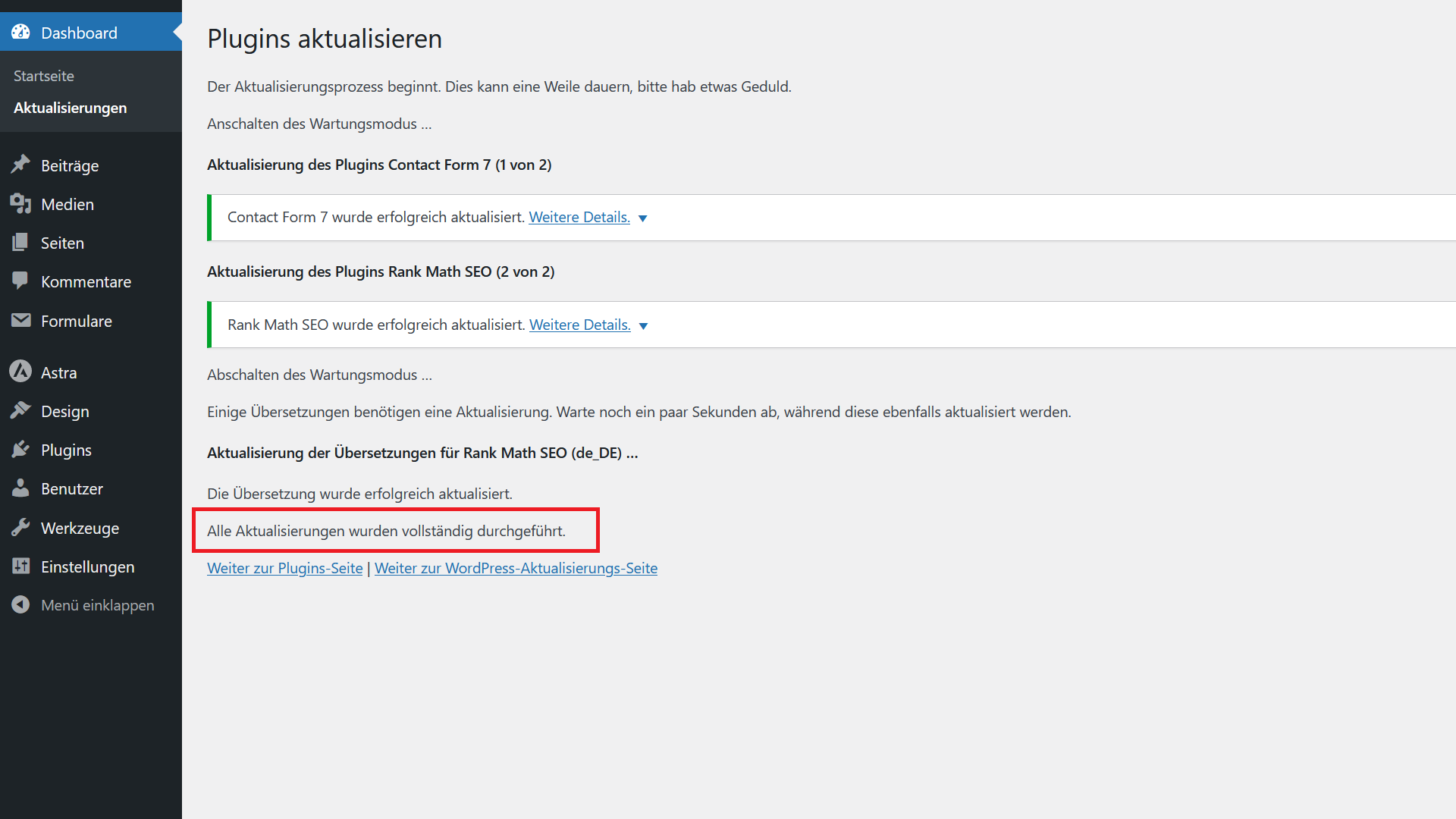Click the Dashboard gauge icon
Image resolution: width=1456 pixels, height=819 pixels.
point(20,33)
